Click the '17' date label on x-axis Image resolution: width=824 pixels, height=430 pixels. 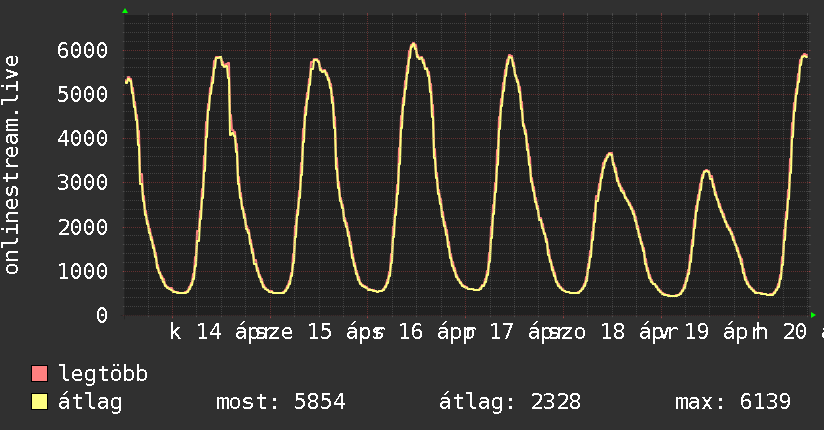[x=501, y=332]
